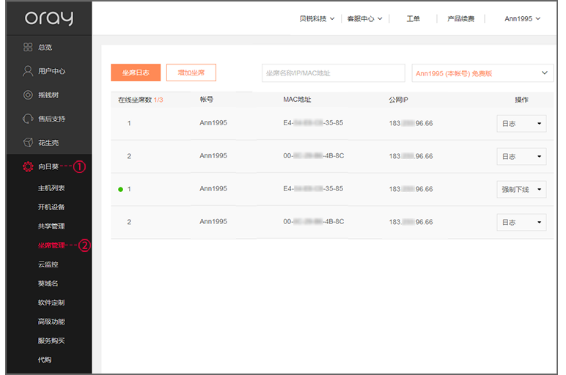Viewport: 566px width, 375px height.
Task: Open the 工单 top menu item
Action: click(x=413, y=19)
